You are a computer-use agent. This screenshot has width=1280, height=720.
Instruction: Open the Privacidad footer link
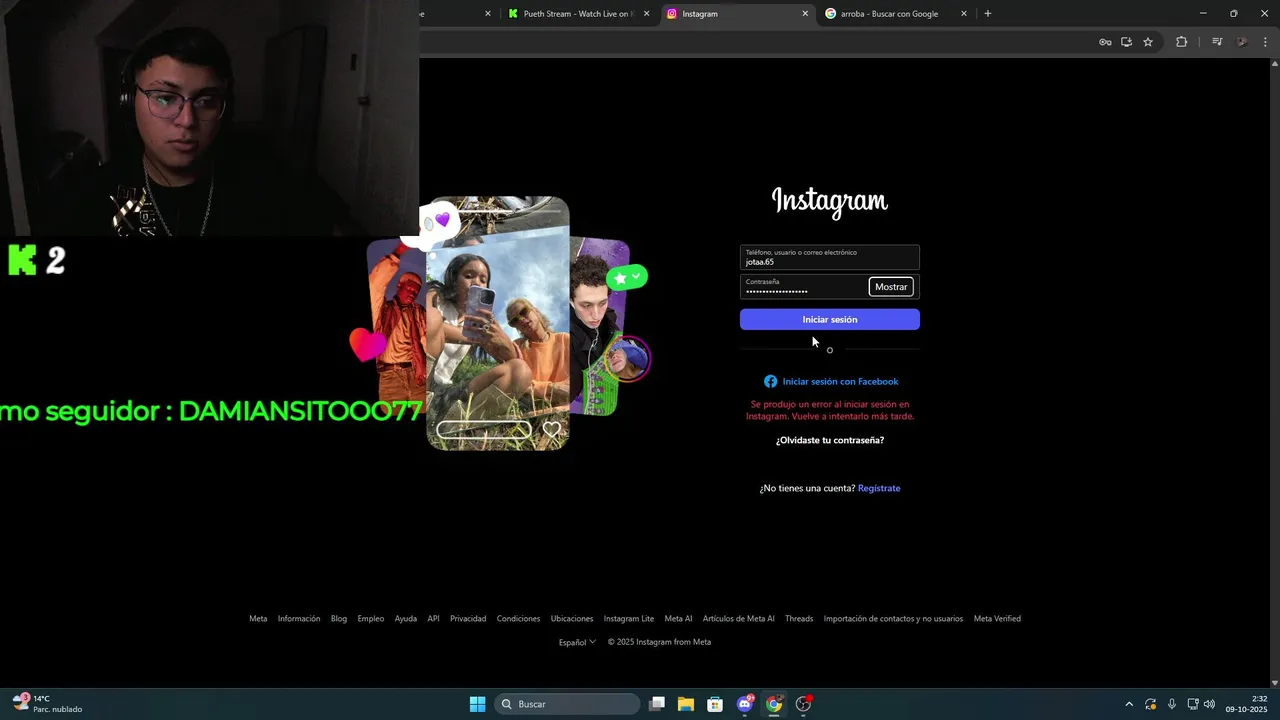pos(468,618)
